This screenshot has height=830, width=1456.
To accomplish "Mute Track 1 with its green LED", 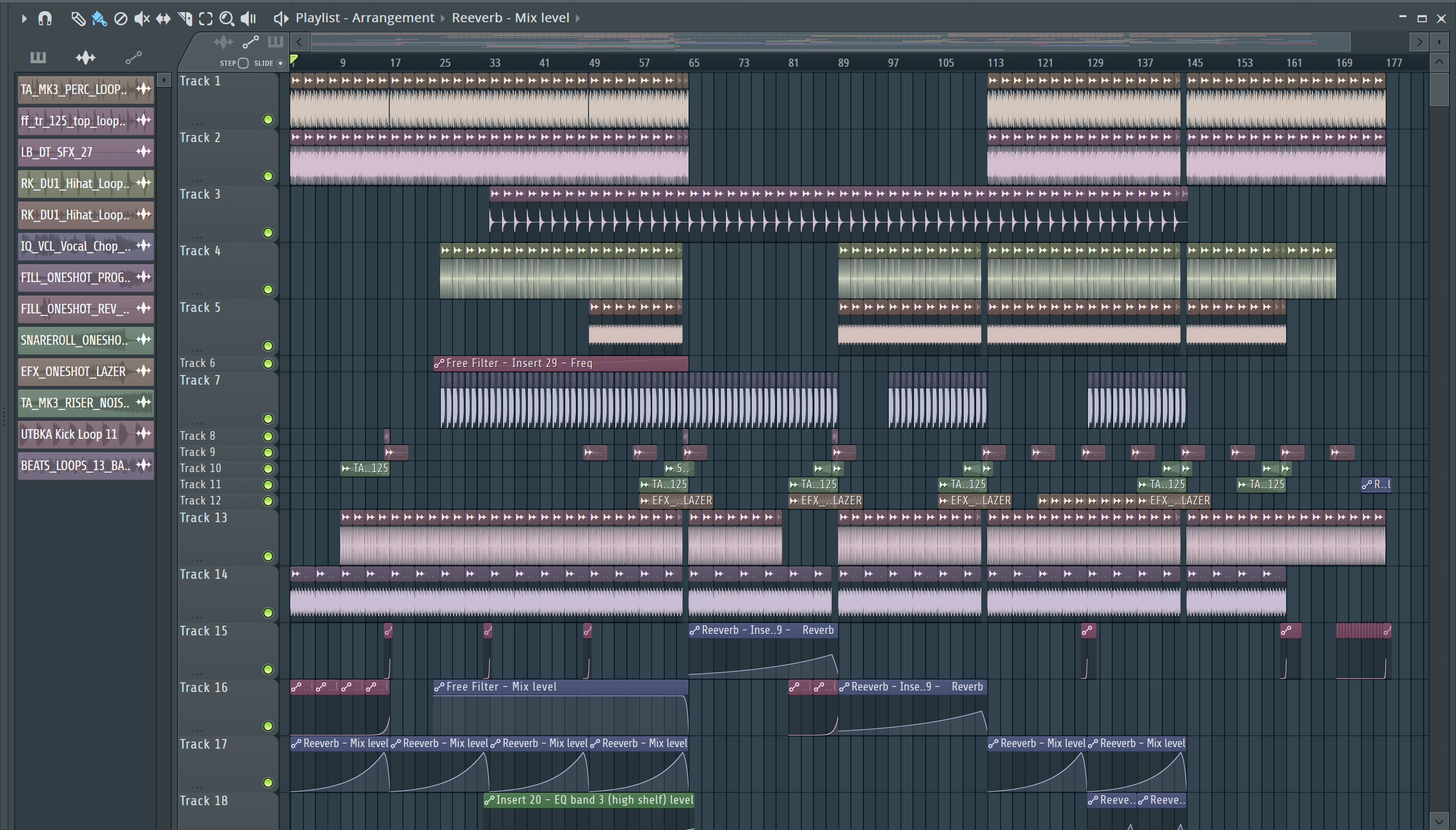I will 268,119.
